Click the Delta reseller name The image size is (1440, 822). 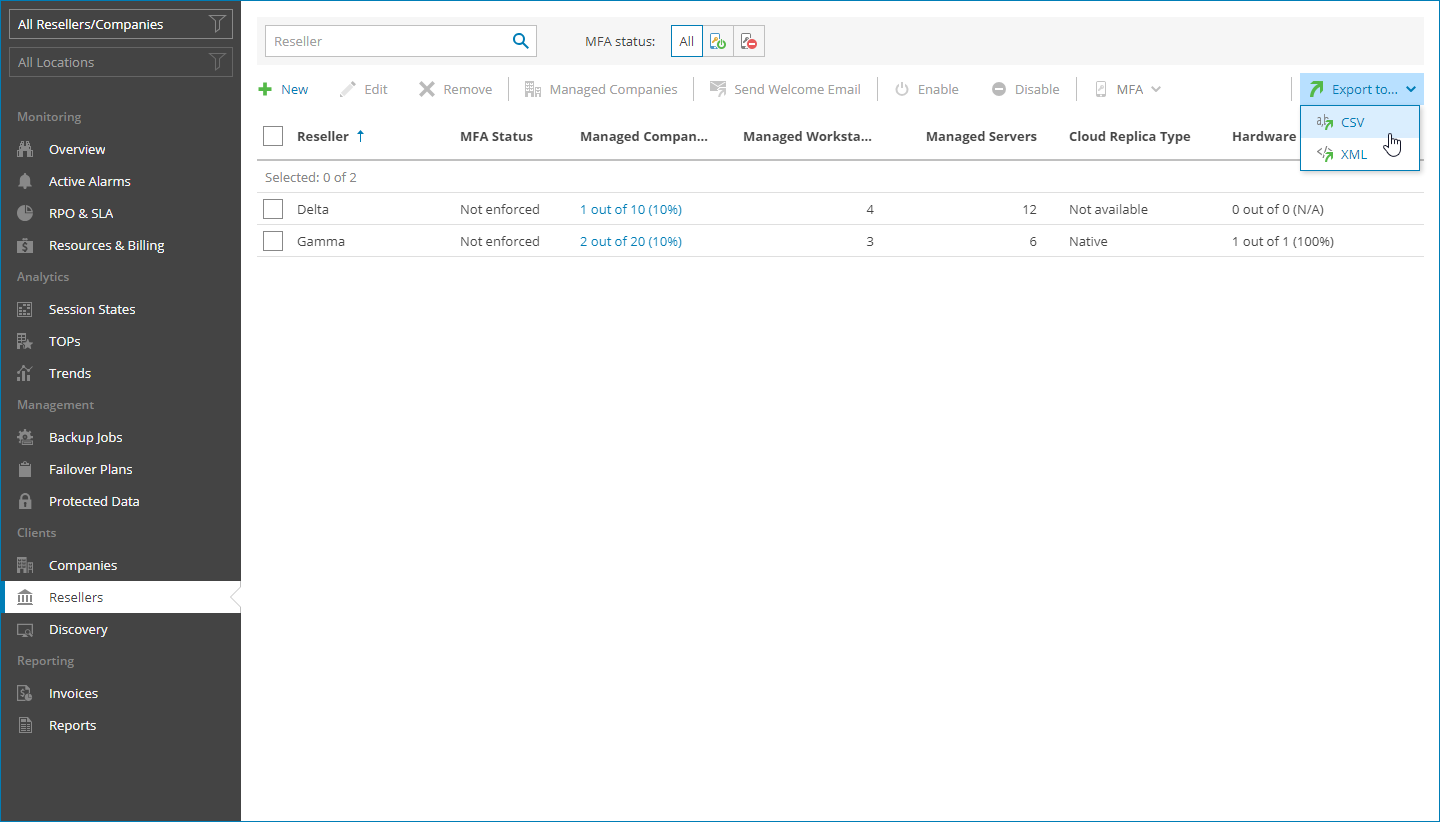tap(313, 209)
